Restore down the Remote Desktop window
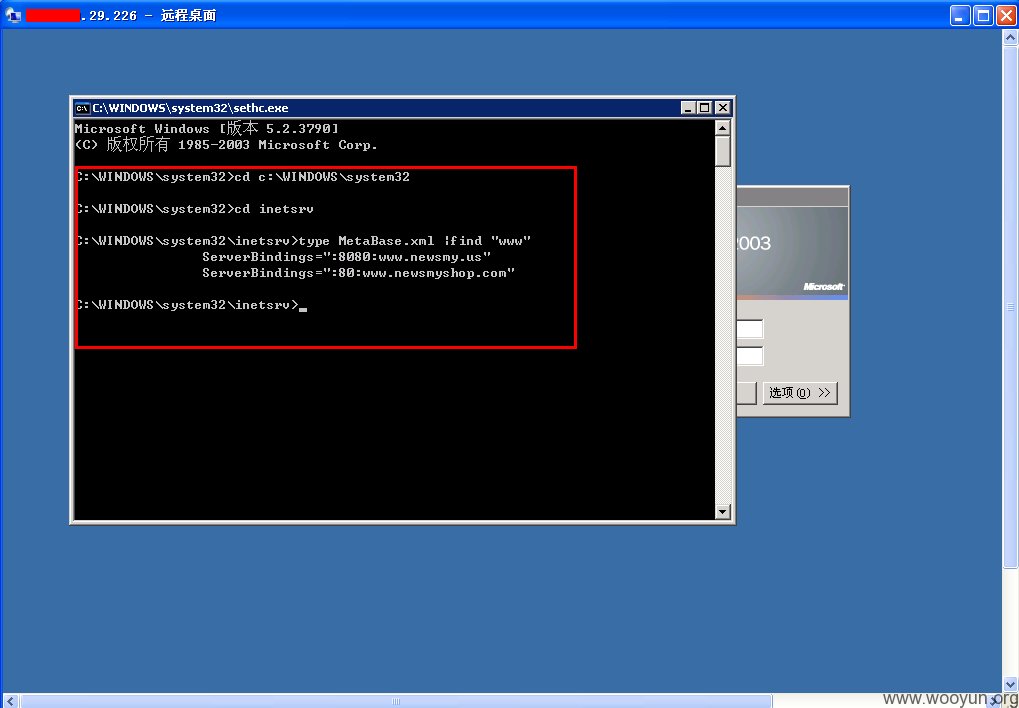The height and width of the screenshot is (708, 1019). (x=983, y=16)
